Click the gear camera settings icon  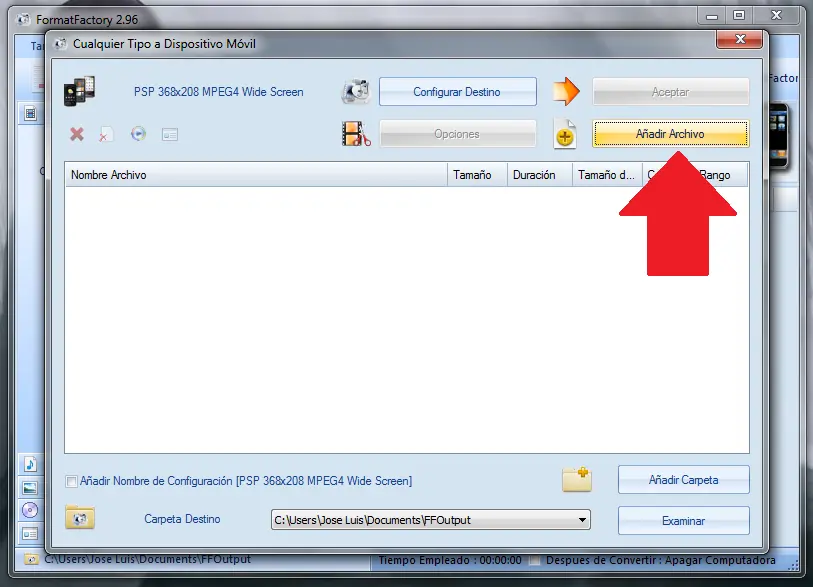[x=356, y=91]
